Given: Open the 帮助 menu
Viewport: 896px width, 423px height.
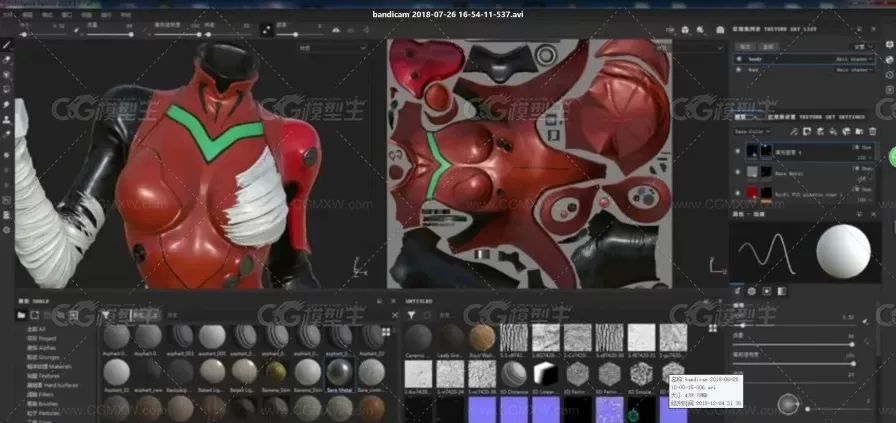Looking at the screenshot, I should 126,15.
